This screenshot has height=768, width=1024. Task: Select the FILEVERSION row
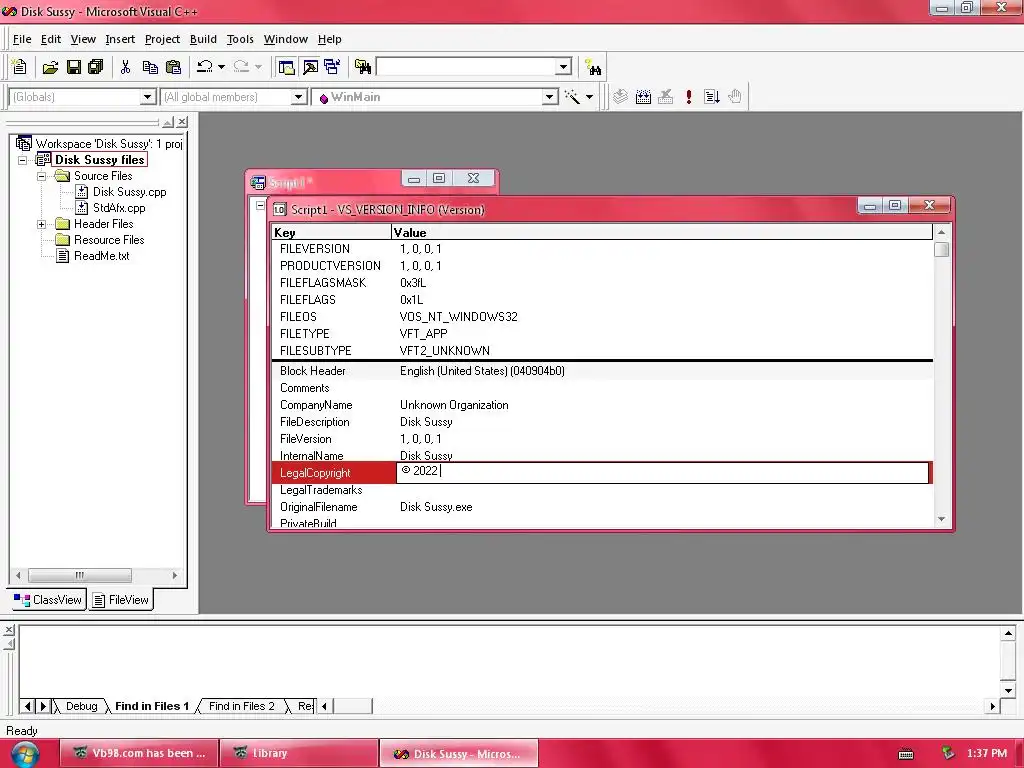pos(601,249)
